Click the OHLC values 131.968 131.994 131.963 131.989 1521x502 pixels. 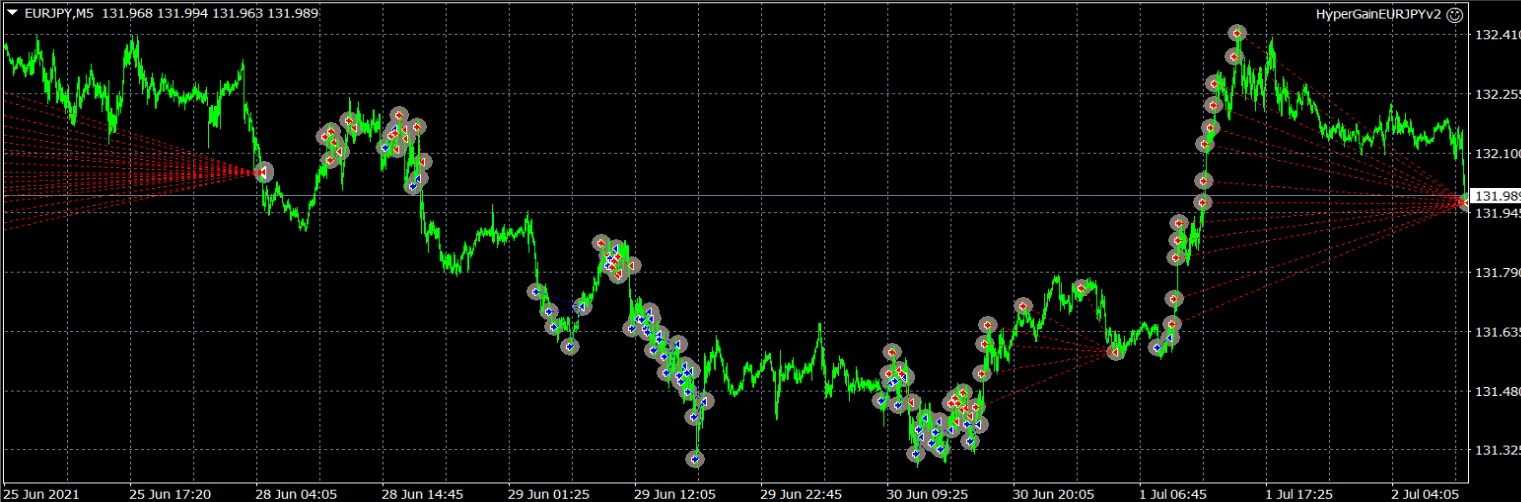[211, 13]
